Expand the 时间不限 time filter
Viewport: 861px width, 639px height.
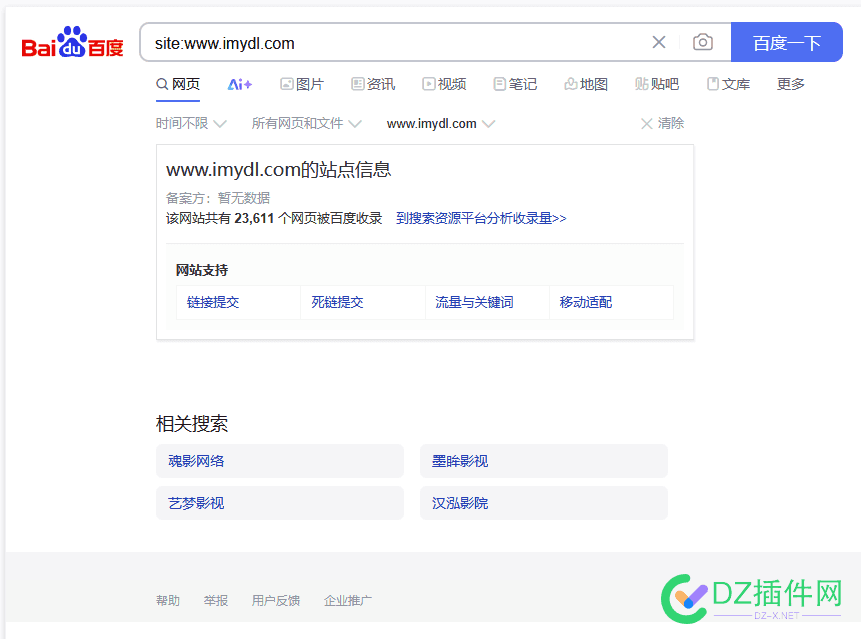coord(191,124)
